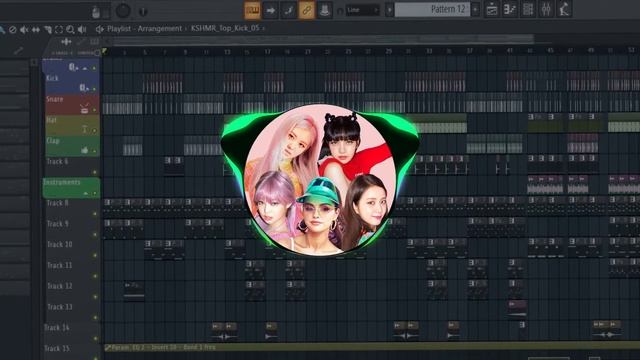Select the Slice tool in playlist toolbar

tap(47, 29)
